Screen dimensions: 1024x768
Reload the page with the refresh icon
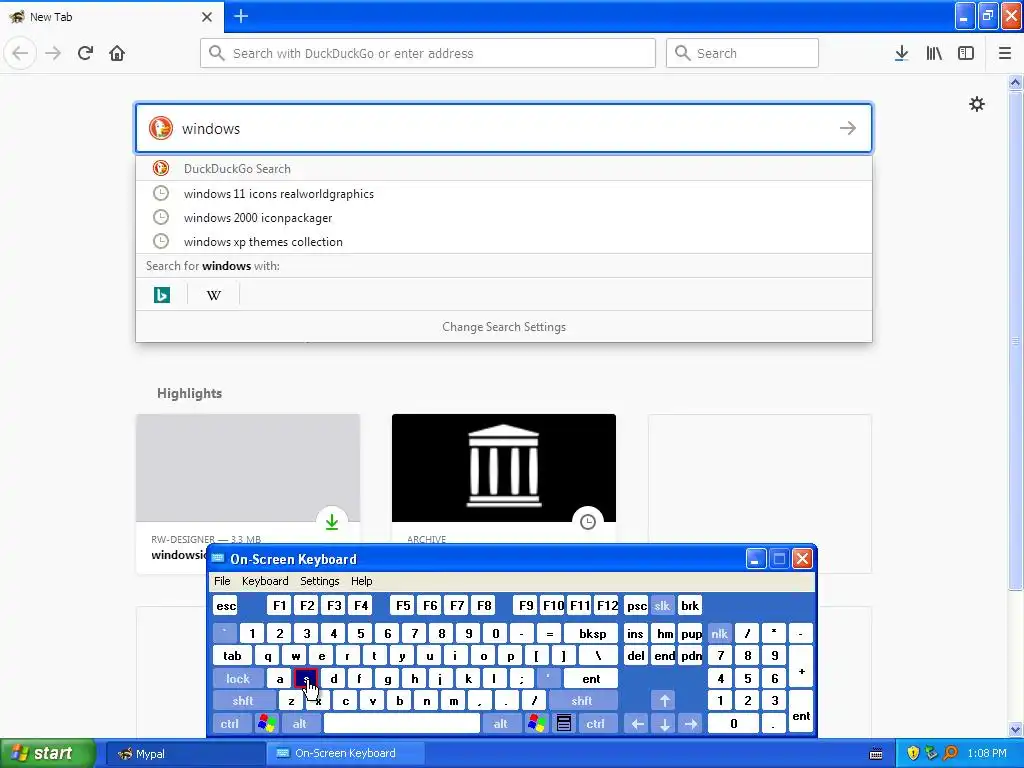tap(85, 53)
